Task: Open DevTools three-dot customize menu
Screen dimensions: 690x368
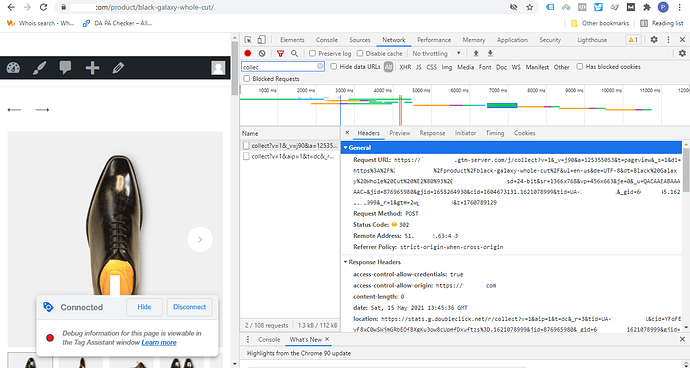Action: pyautogui.click(x=668, y=40)
